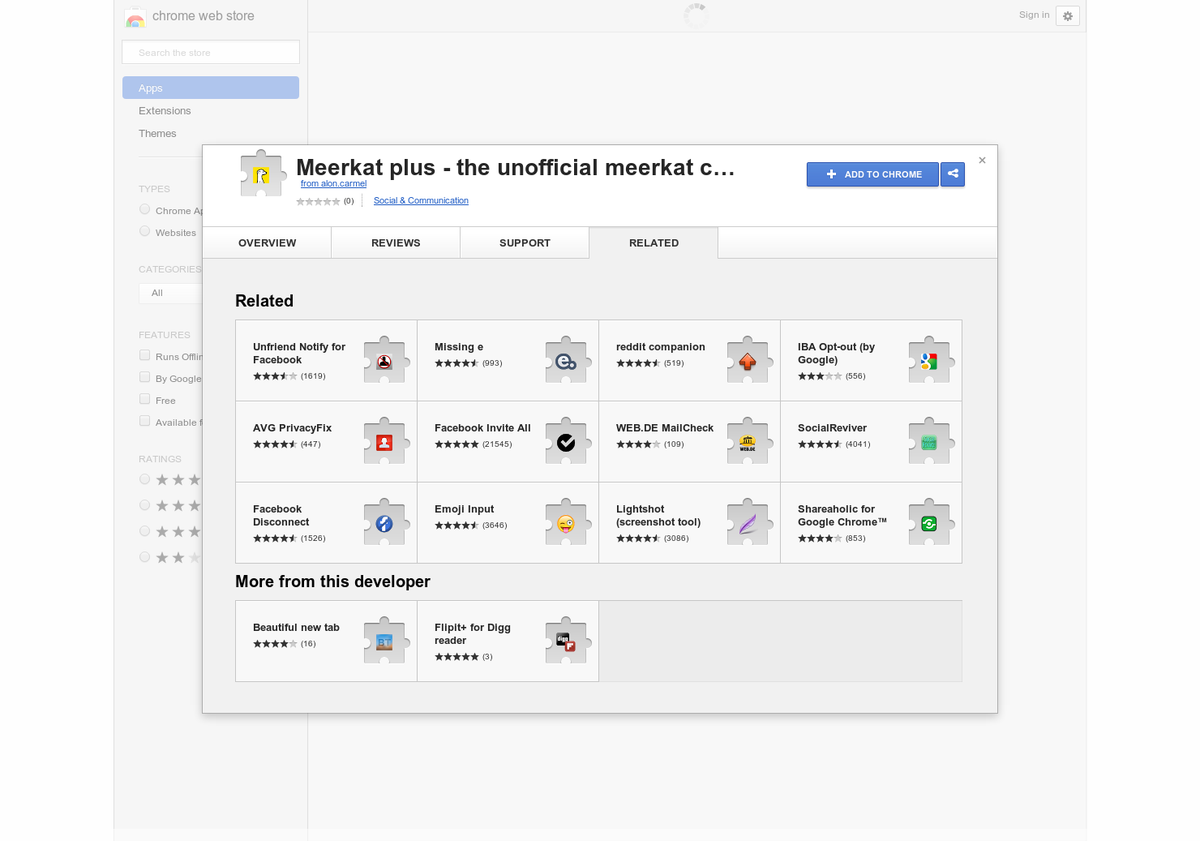1200x841 pixels.
Task: Open Unfriend Notify for Facebook icon
Action: (385, 361)
